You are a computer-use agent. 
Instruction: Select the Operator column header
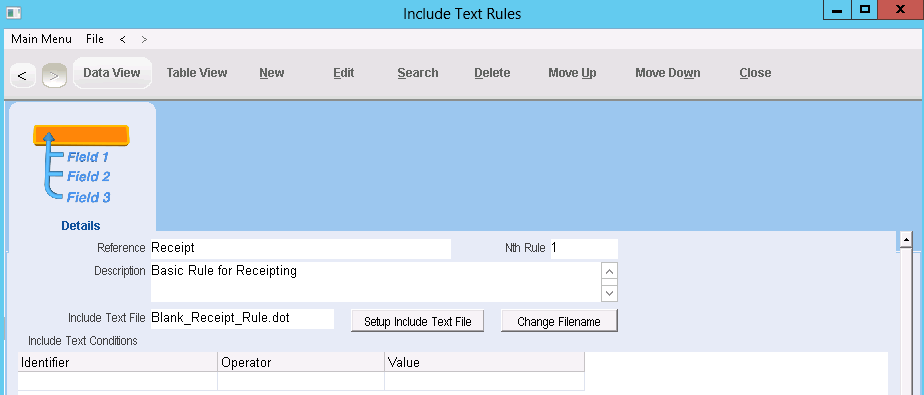(x=301, y=363)
